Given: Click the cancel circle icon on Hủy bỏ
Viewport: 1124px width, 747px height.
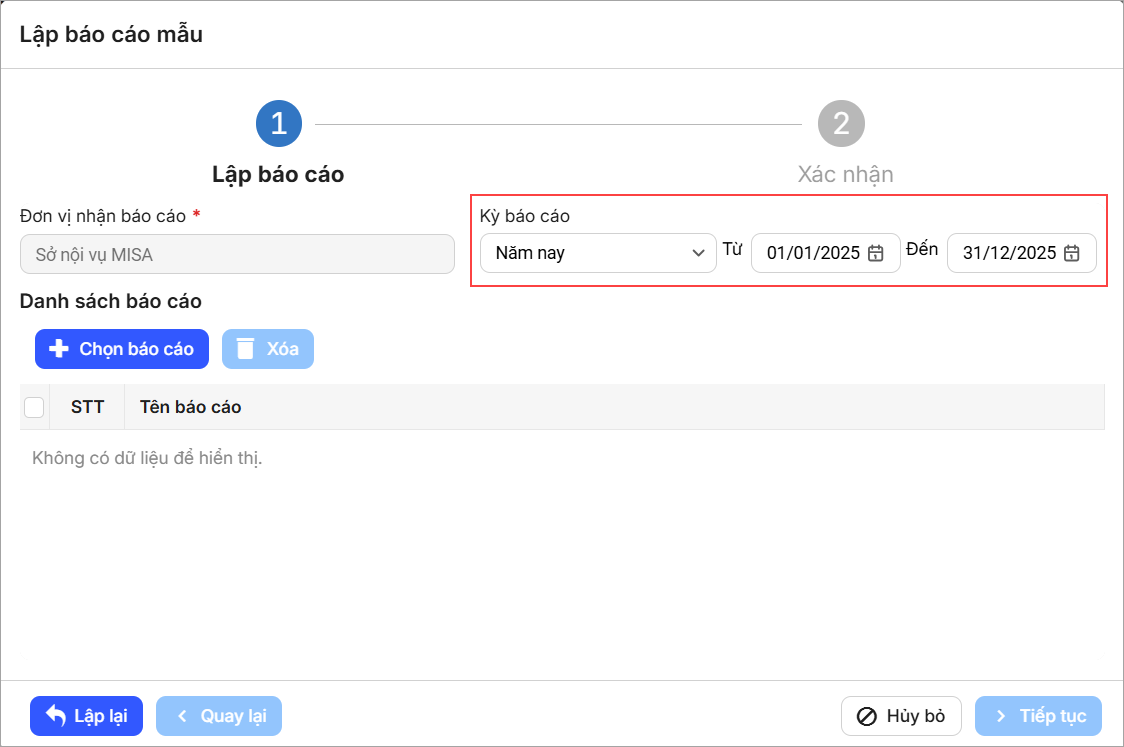Looking at the screenshot, I should (867, 716).
